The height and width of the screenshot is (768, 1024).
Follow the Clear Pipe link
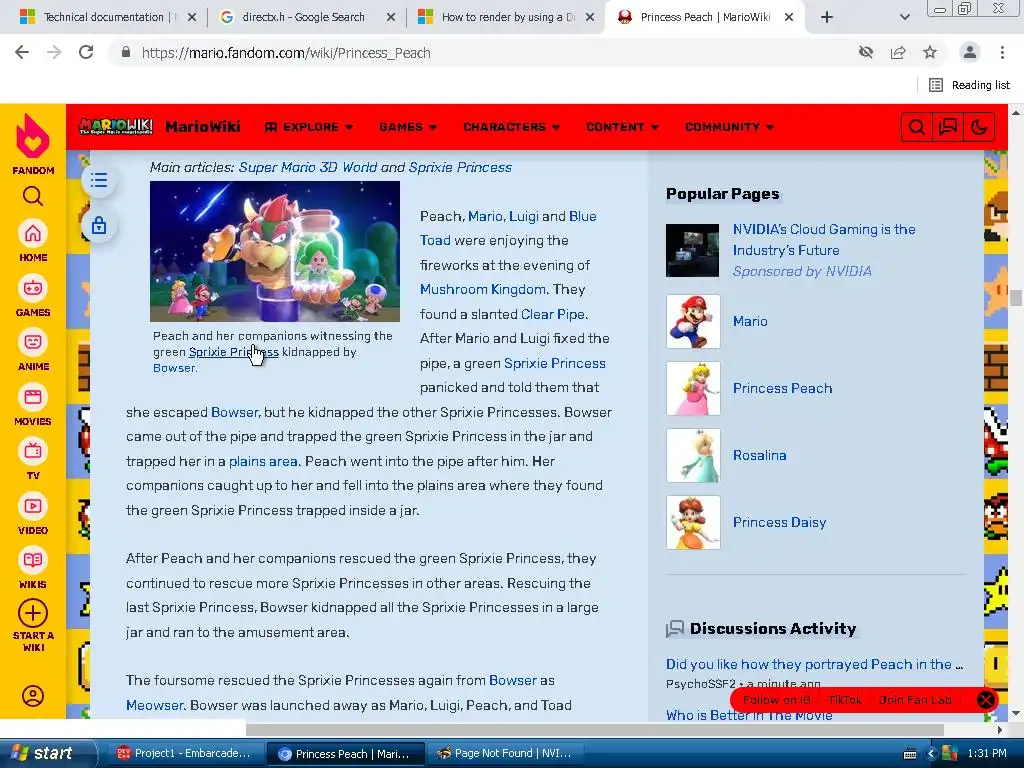(552, 314)
